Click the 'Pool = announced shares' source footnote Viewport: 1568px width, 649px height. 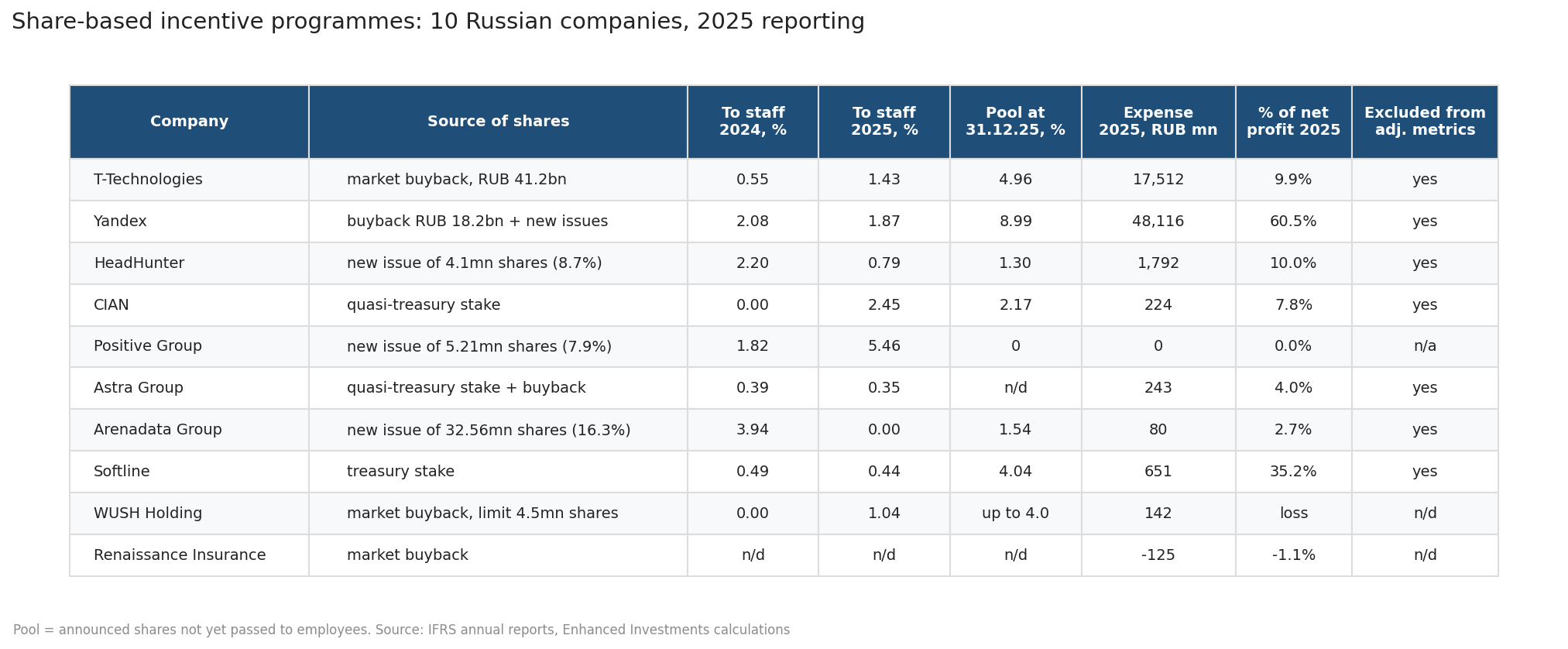click(x=401, y=630)
